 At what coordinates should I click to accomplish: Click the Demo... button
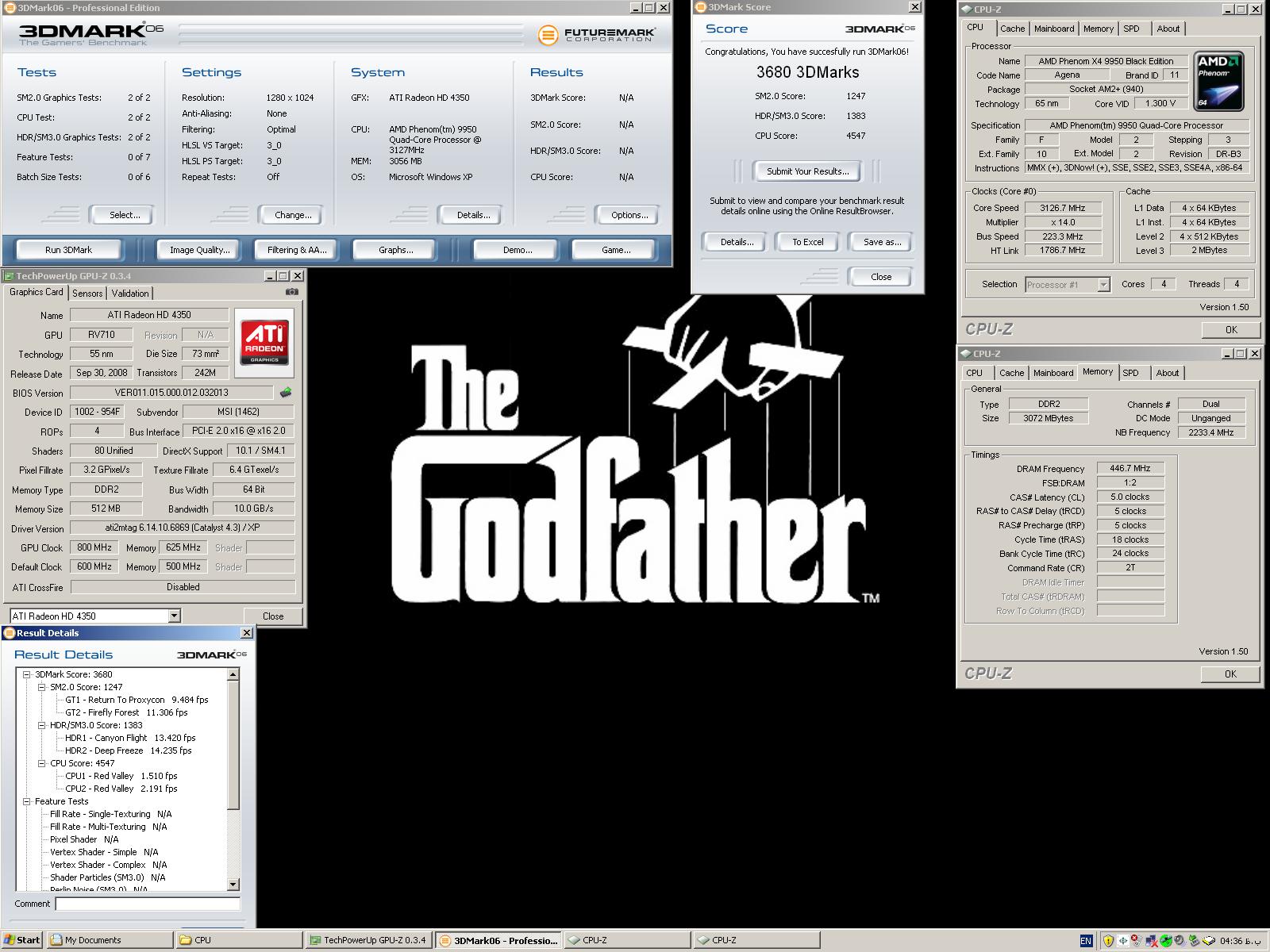pyautogui.click(x=518, y=250)
